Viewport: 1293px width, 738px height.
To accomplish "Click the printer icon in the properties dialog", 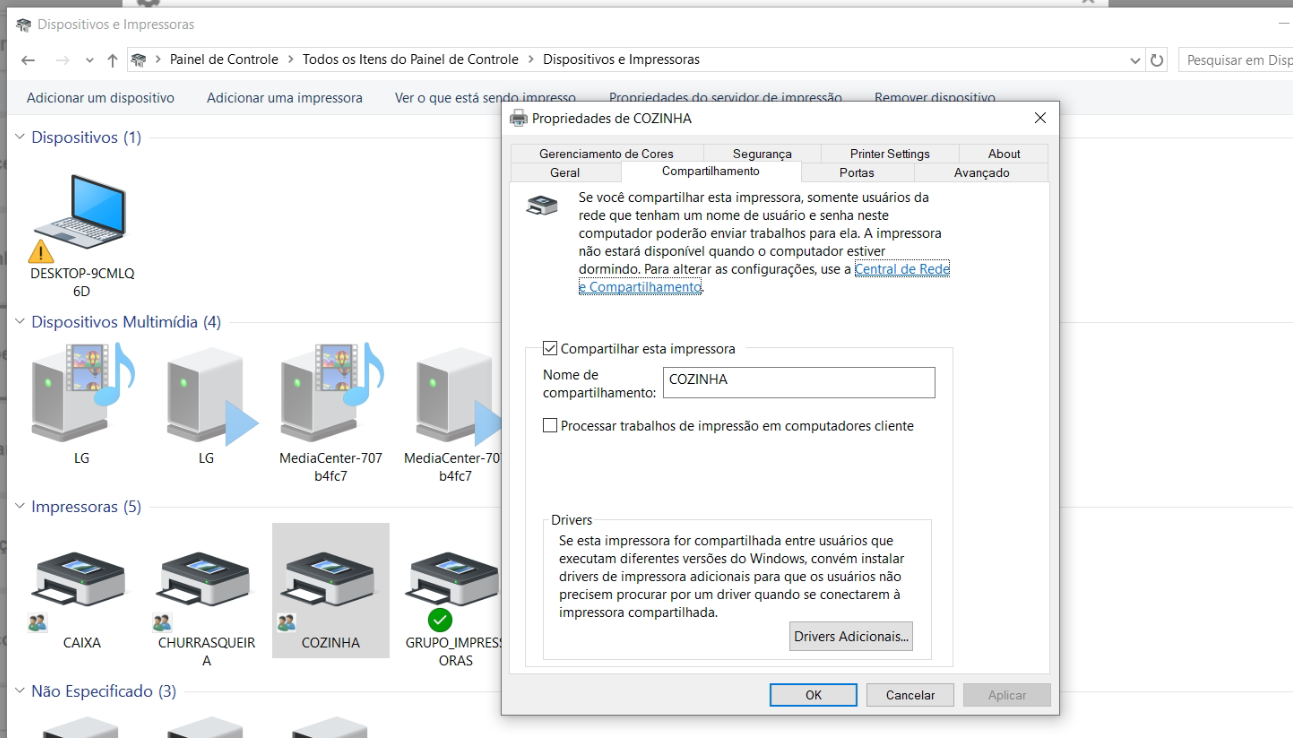I will [x=541, y=204].
